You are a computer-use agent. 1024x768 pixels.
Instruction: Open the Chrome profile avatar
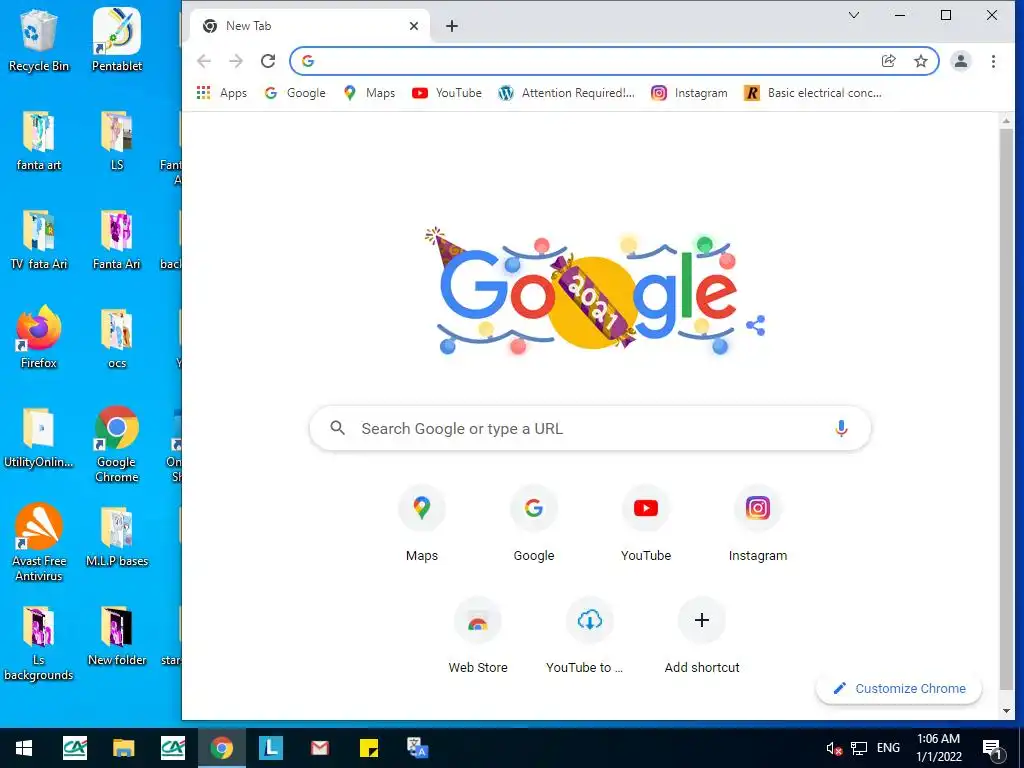click(x=961, y=61)
